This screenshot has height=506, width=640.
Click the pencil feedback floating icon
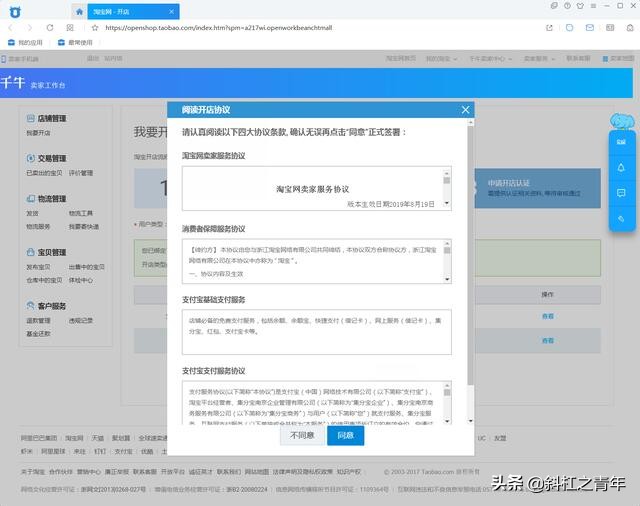tap(621, 219)
